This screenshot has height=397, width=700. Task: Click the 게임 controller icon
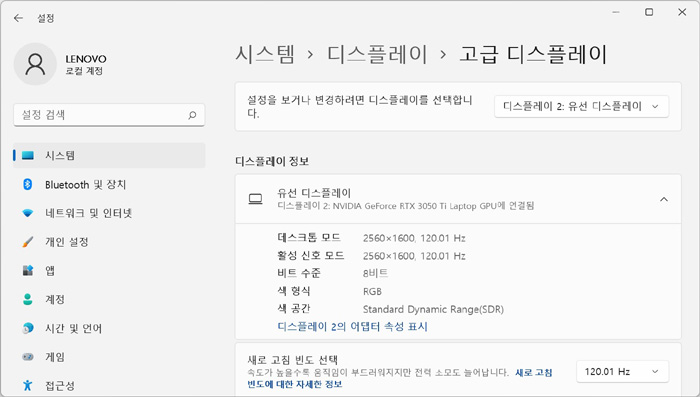pyautogui.click(x=28, y=357)
